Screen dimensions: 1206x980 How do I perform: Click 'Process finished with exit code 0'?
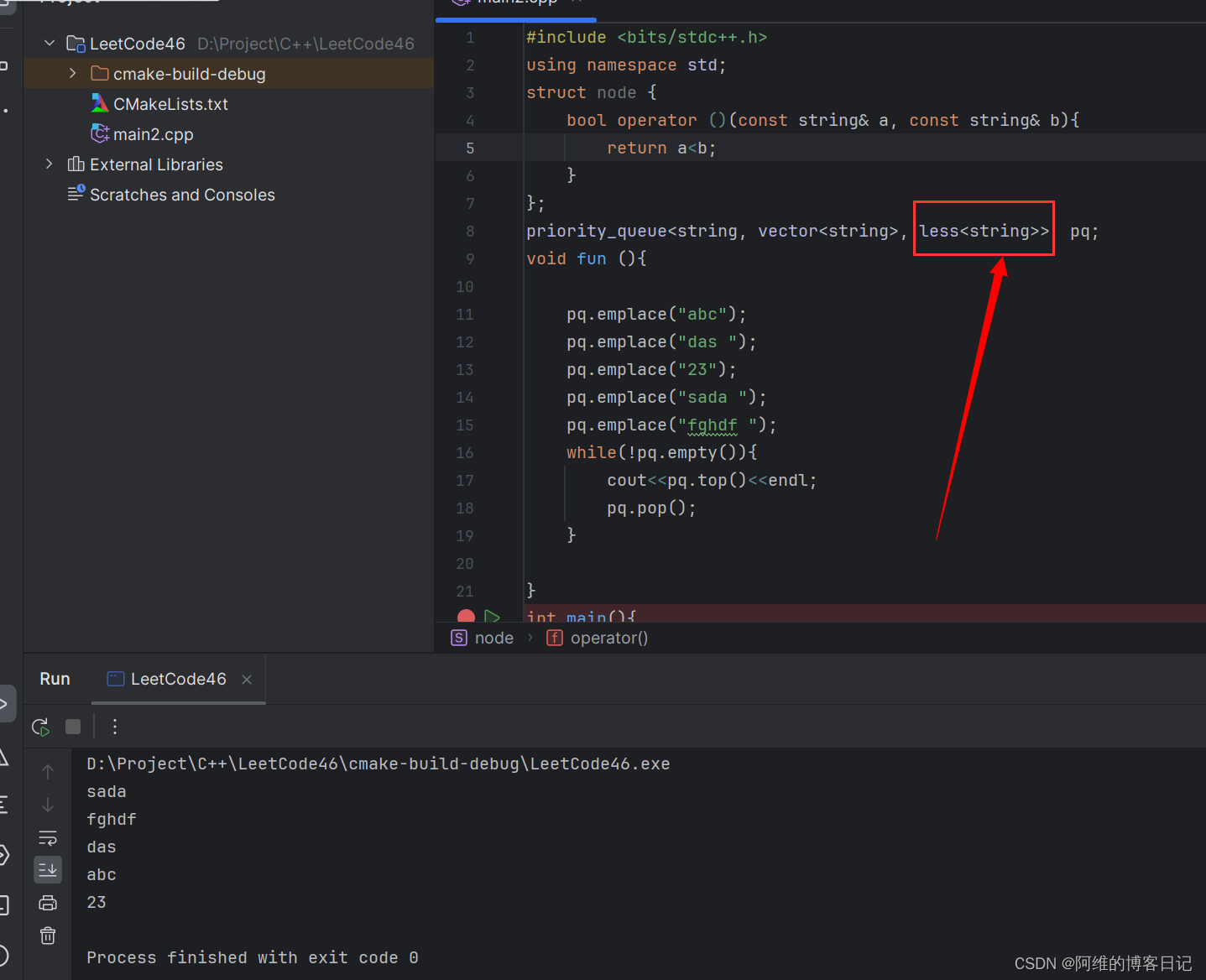pyautogui.click(x=253, y=957)
